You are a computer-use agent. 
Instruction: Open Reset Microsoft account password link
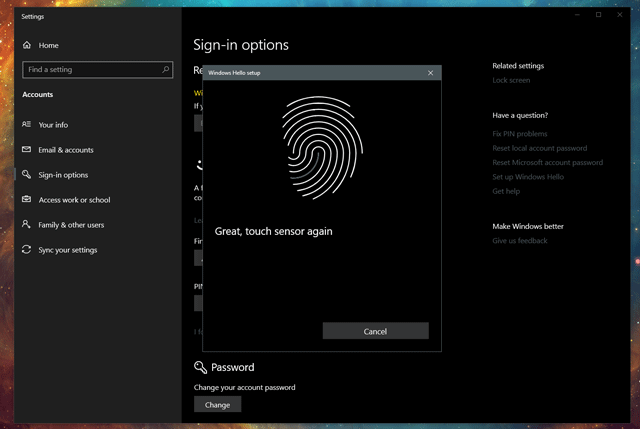[547, 162]
